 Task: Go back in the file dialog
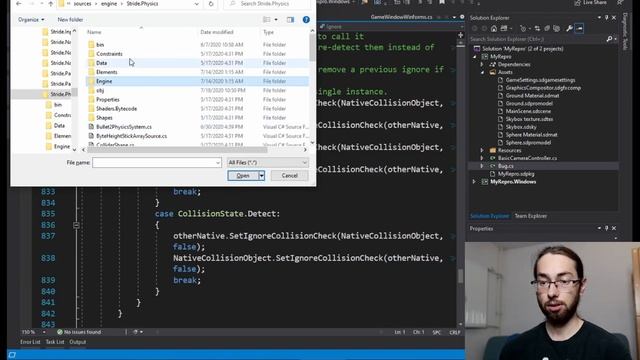point(19,4)
